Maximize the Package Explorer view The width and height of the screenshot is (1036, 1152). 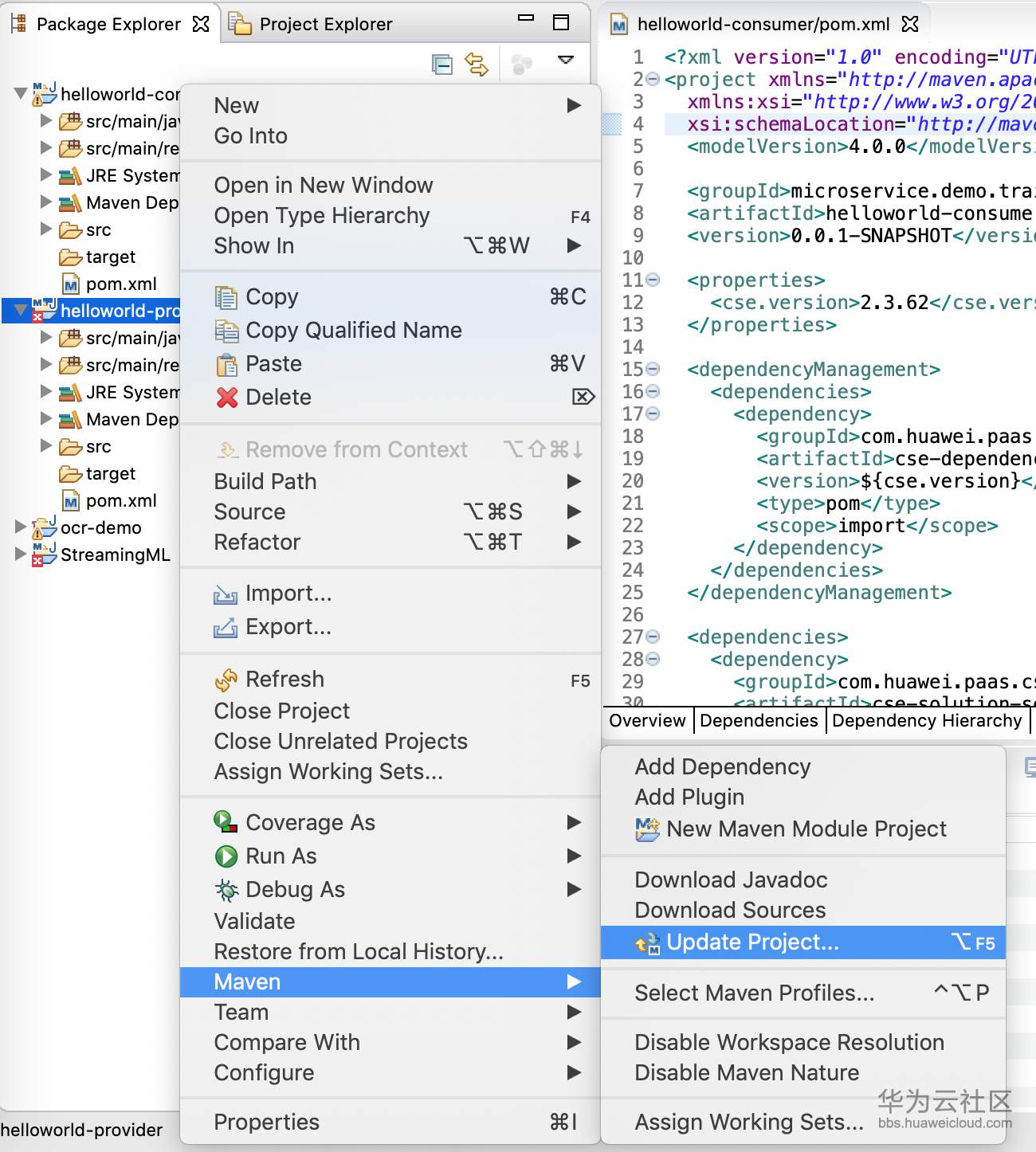(x=561, y=22)
